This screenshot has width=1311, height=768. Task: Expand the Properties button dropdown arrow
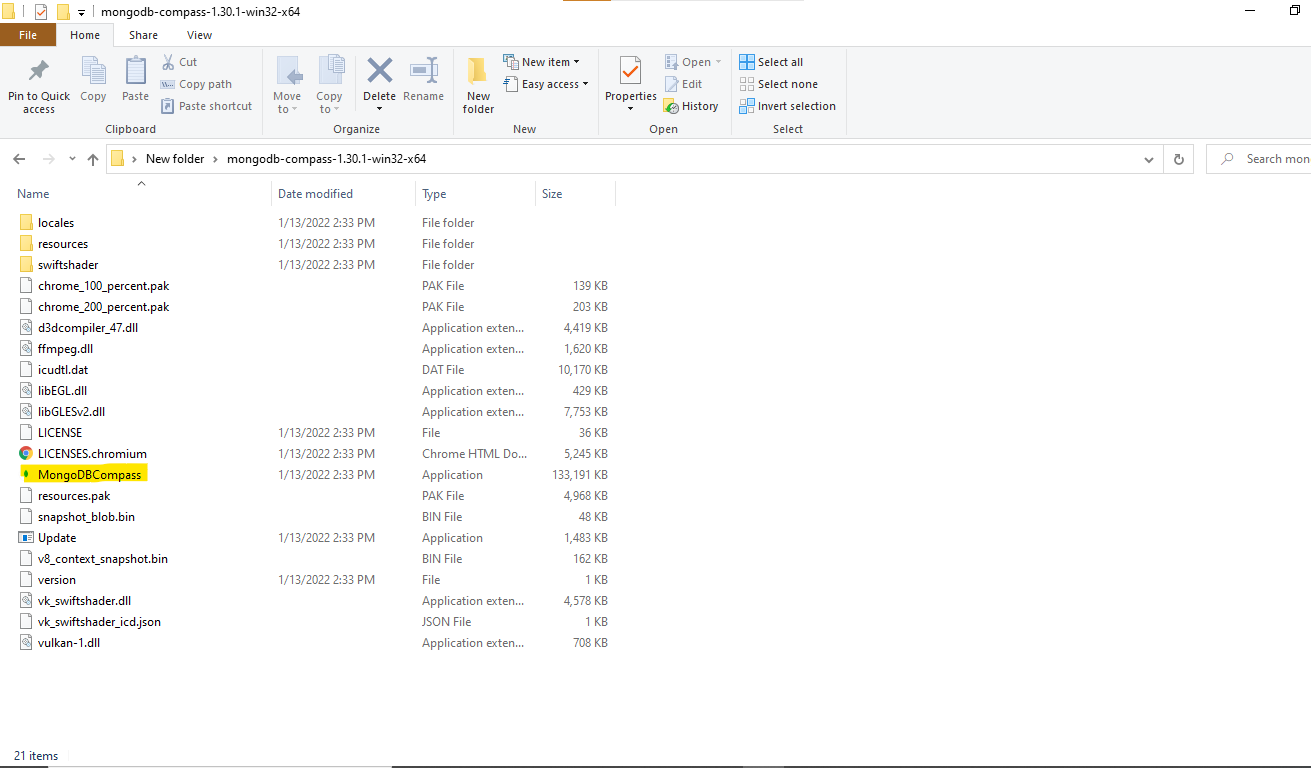click(630, 108)
